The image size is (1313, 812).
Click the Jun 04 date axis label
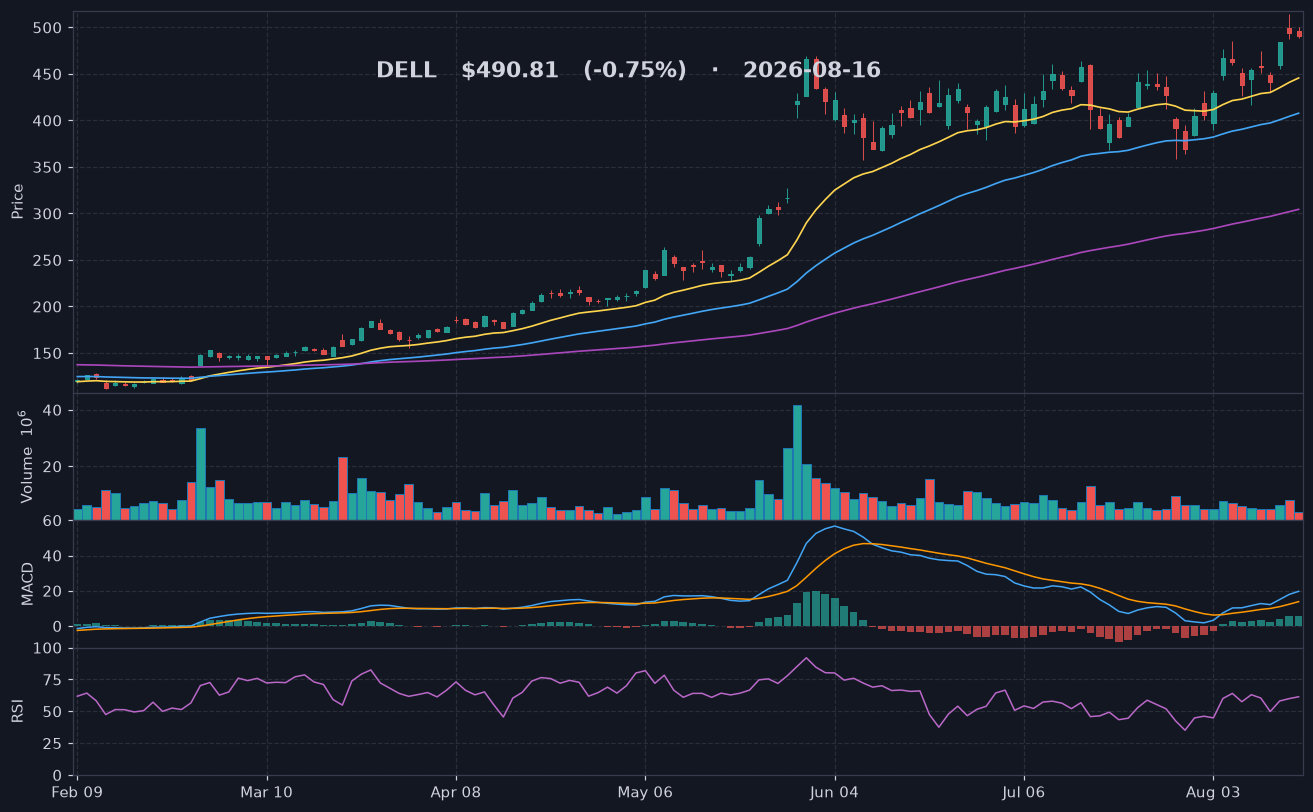835,792
